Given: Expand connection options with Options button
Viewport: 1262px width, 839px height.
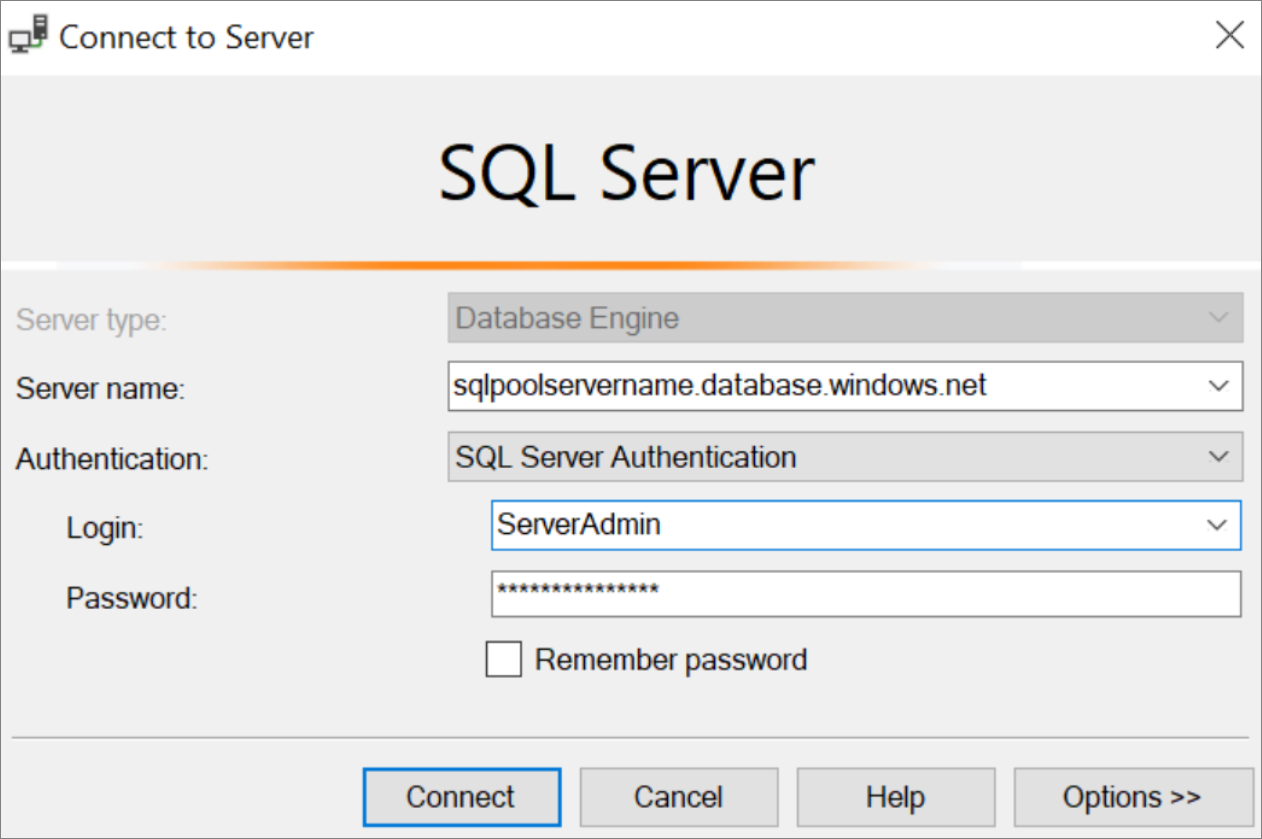Looking at the screenshot, I should pyautogui.click(x=1133, y=796).
